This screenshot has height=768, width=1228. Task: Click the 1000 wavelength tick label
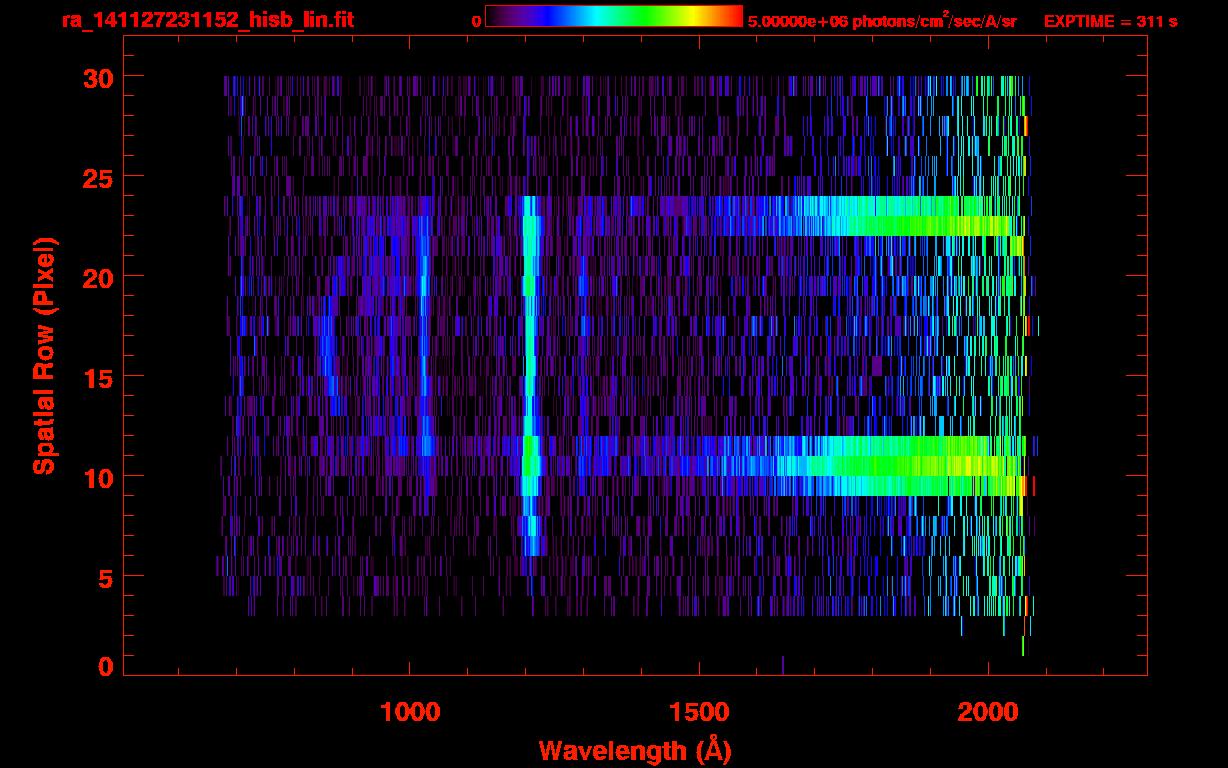click(410, 711)
